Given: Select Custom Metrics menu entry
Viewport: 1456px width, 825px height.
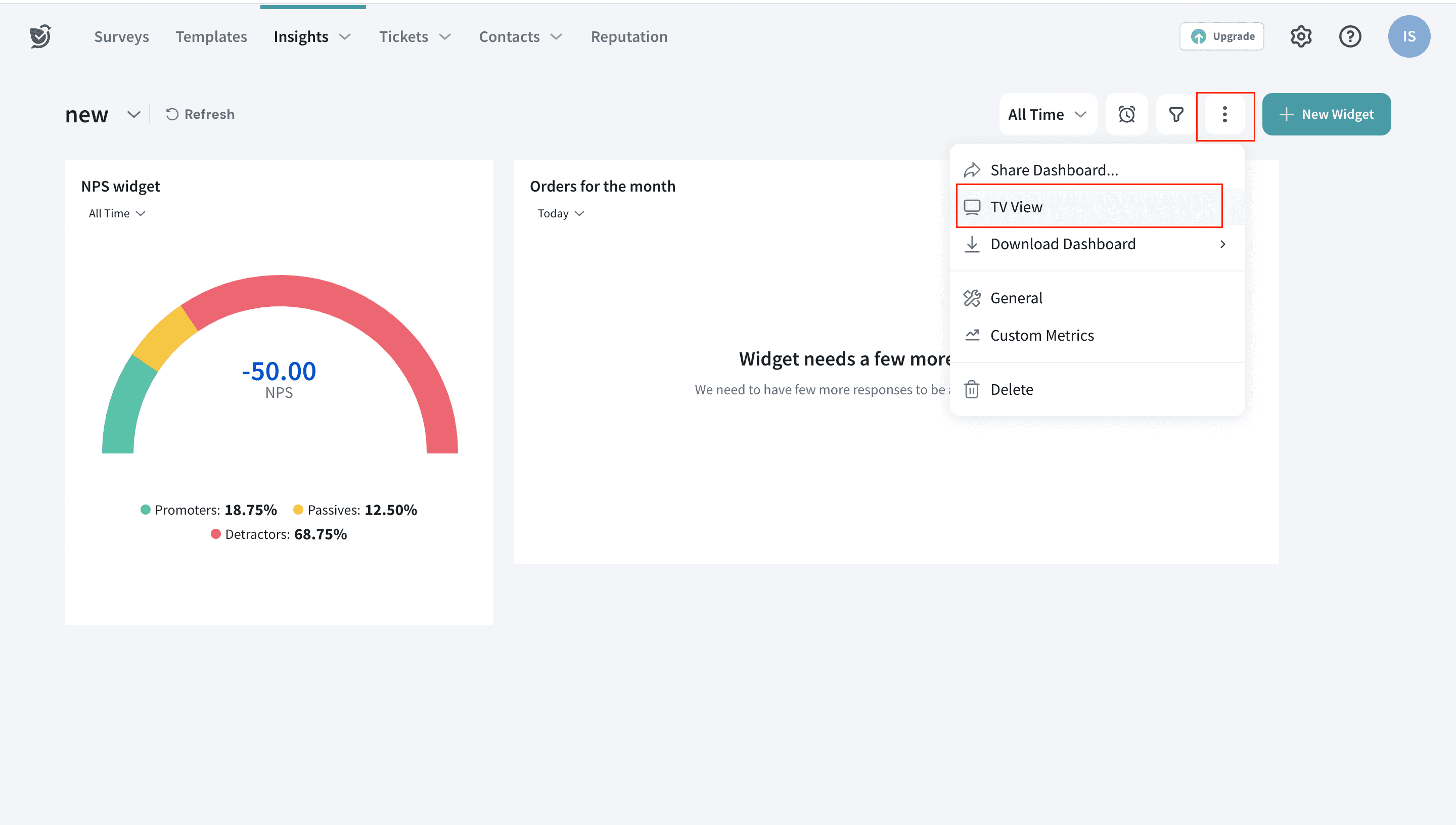Looking at the screenshot, I should coord(1041,336).
